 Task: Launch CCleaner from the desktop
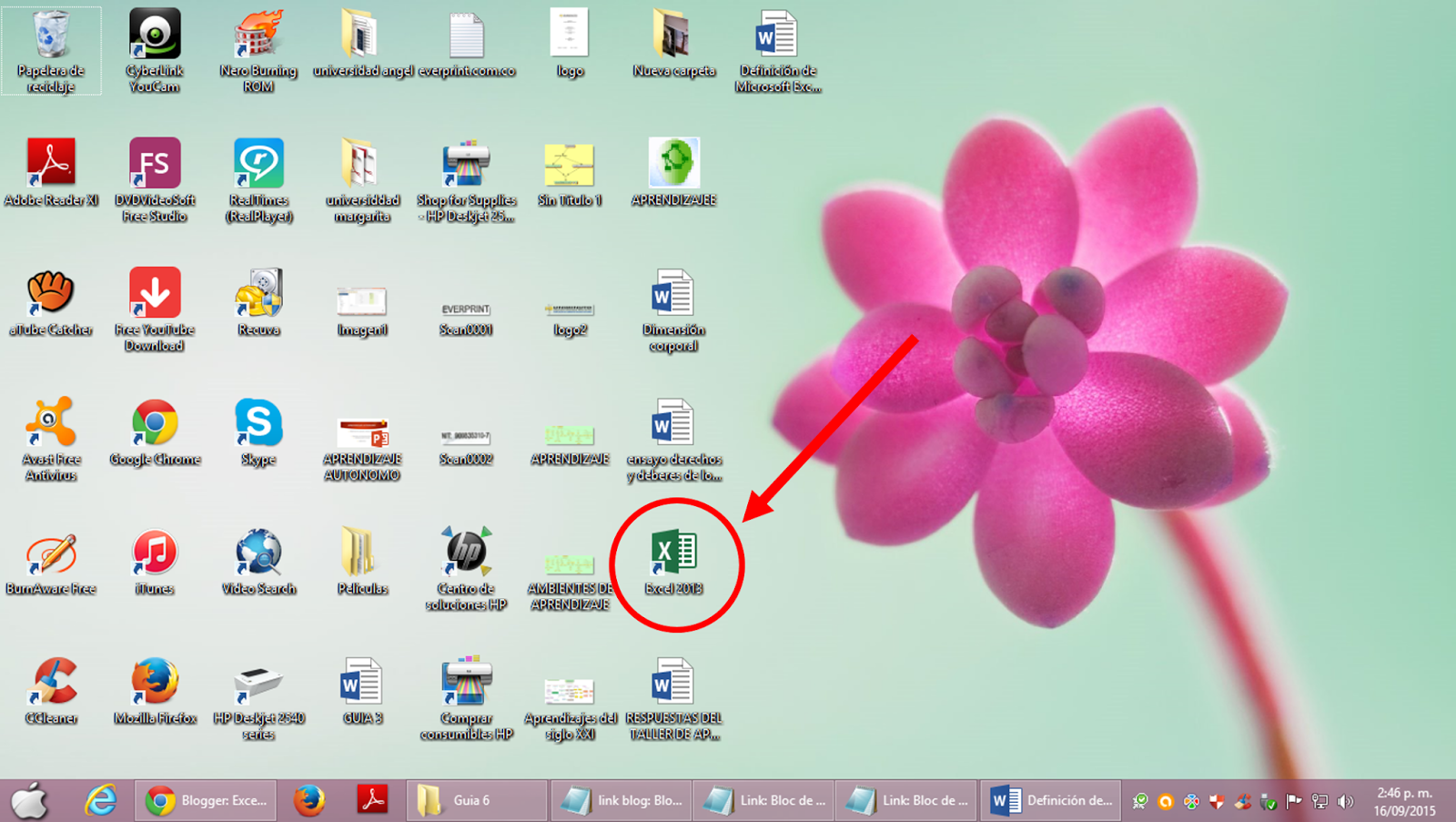(52, 681)
